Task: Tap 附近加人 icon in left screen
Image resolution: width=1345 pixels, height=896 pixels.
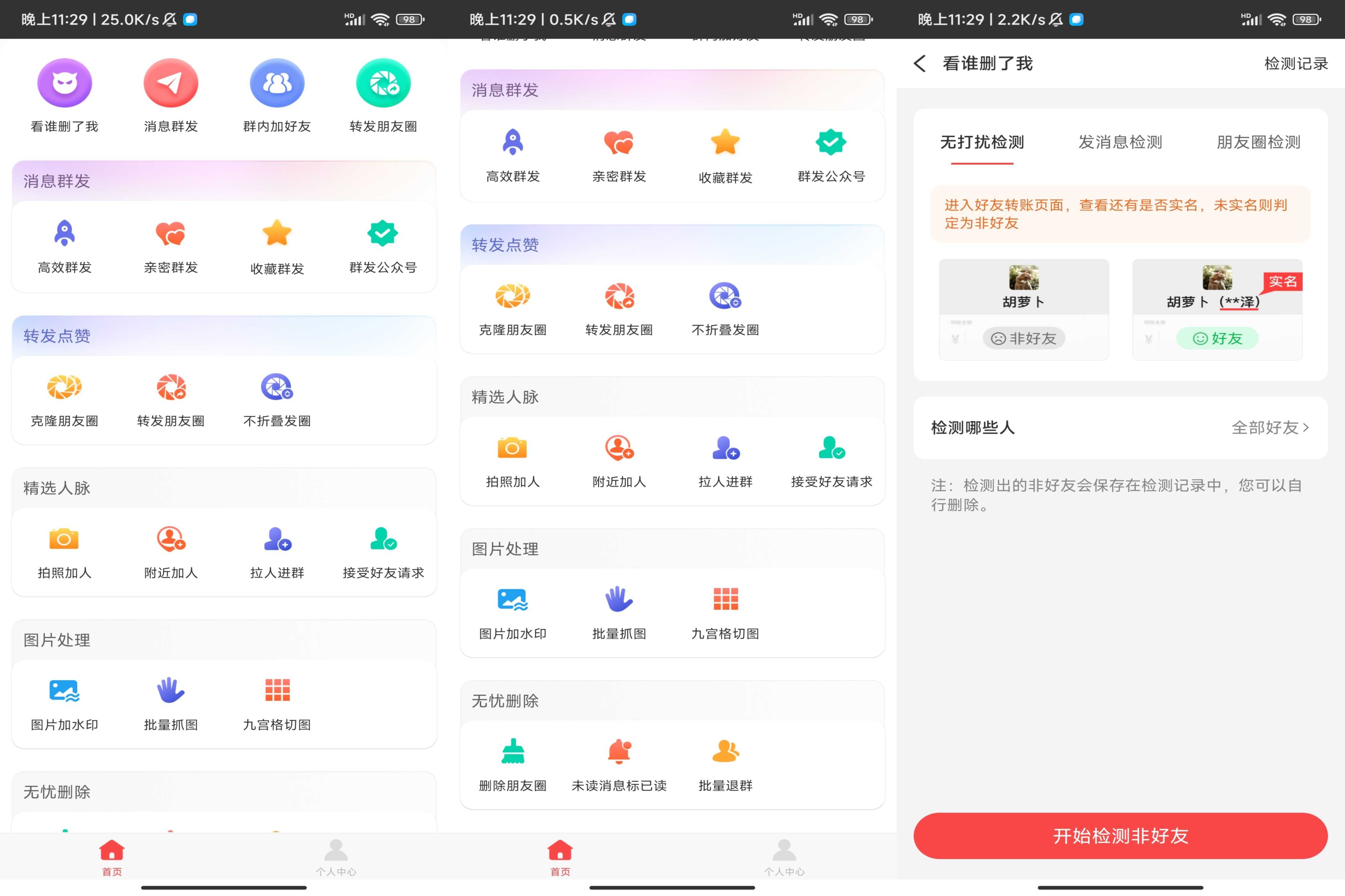Action: coord(171,539)
